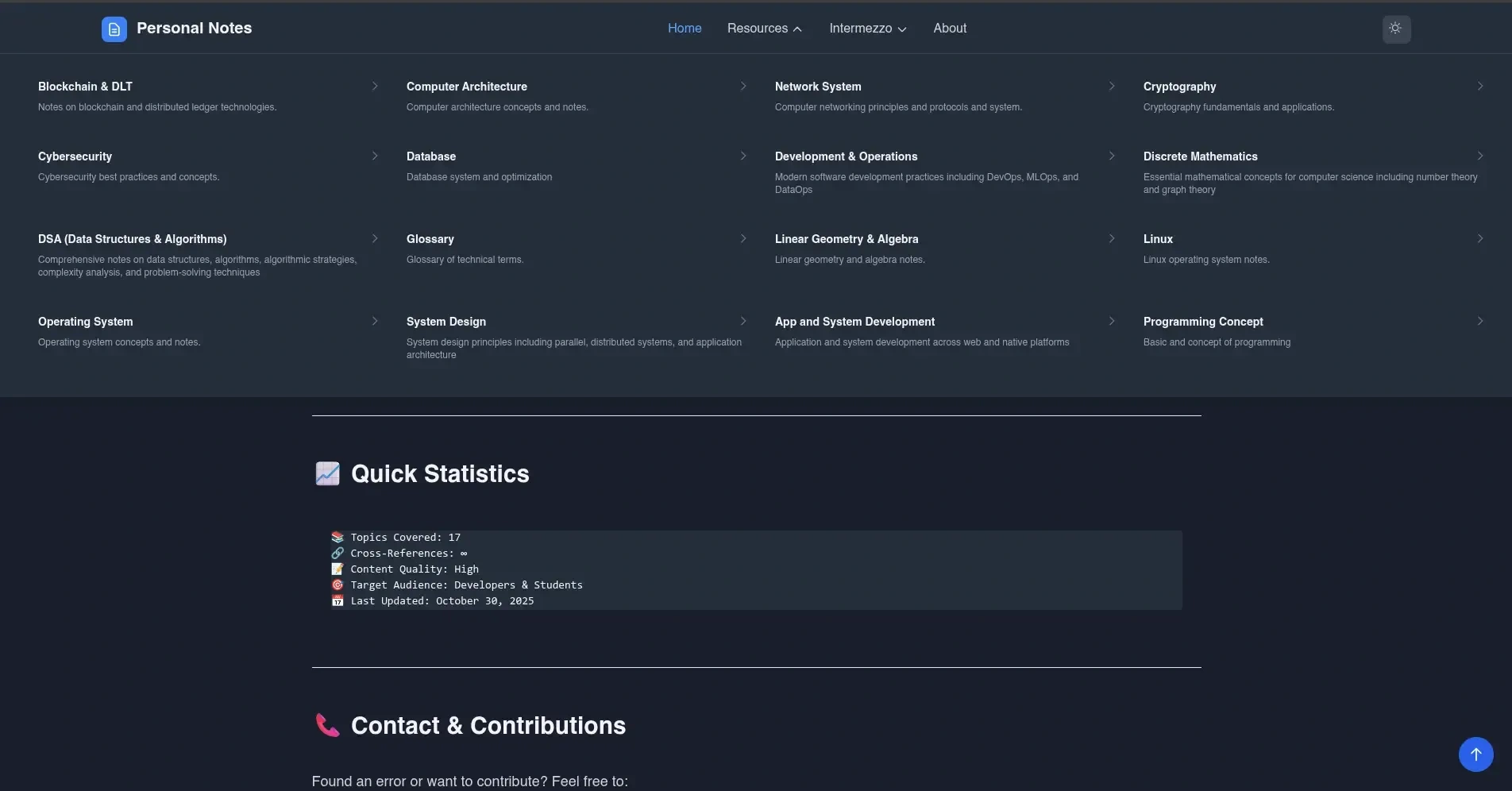Screen dimensions: 1512x791
Task: Open the Database section
Action: coord(431,156)
